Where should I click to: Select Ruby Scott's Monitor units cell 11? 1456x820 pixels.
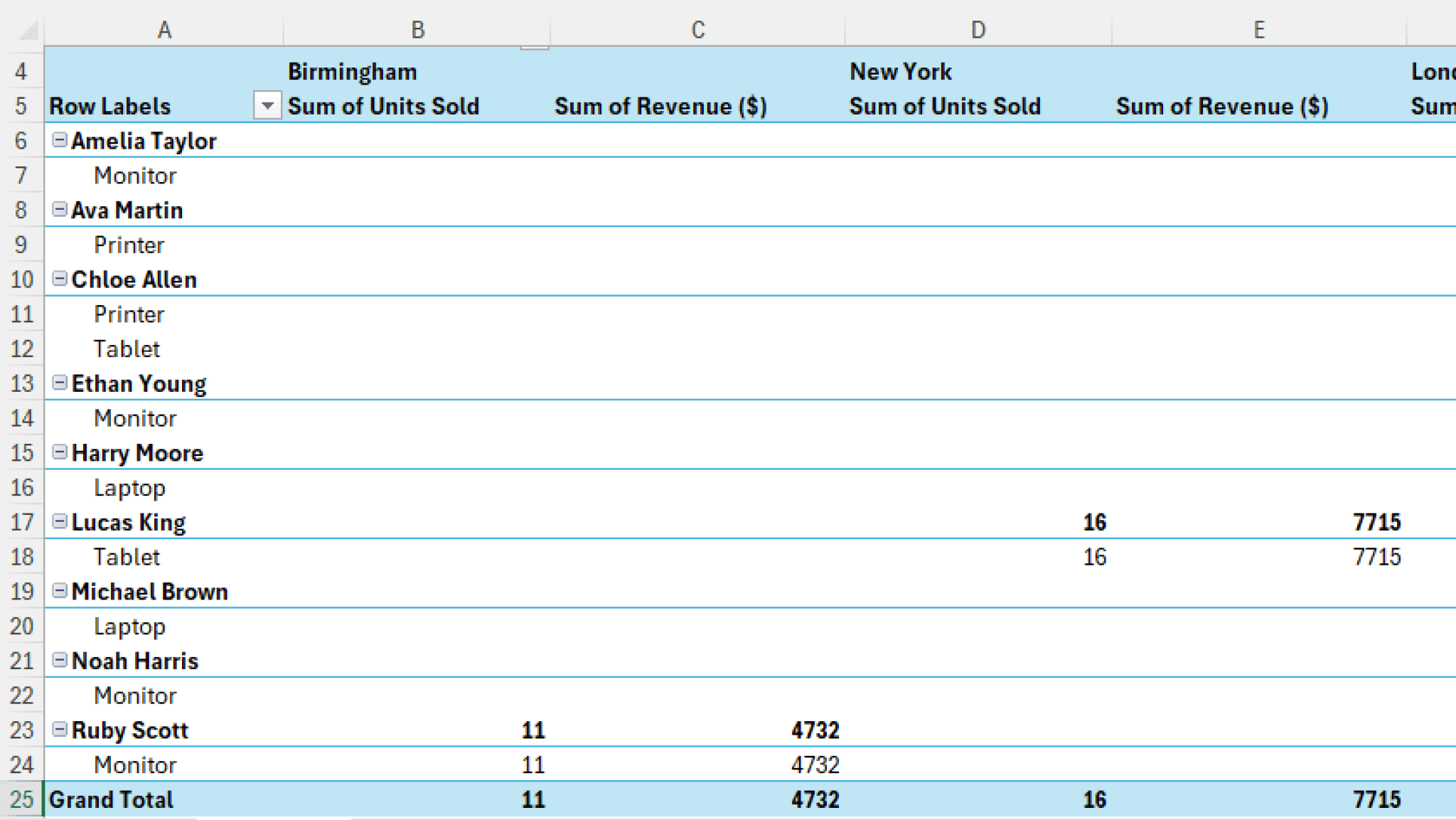tap(532, 765)
